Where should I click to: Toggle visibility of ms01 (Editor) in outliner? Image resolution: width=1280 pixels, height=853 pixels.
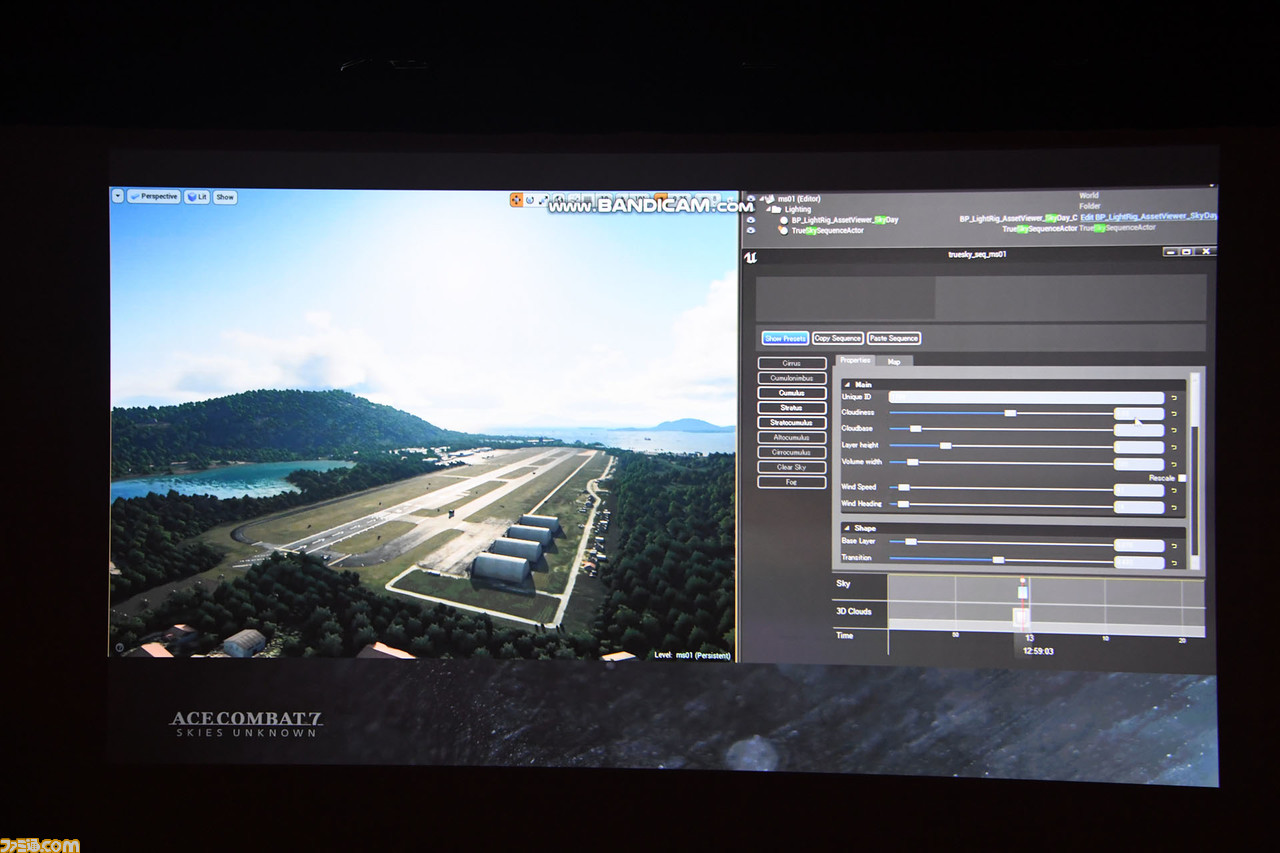(750, 198)
